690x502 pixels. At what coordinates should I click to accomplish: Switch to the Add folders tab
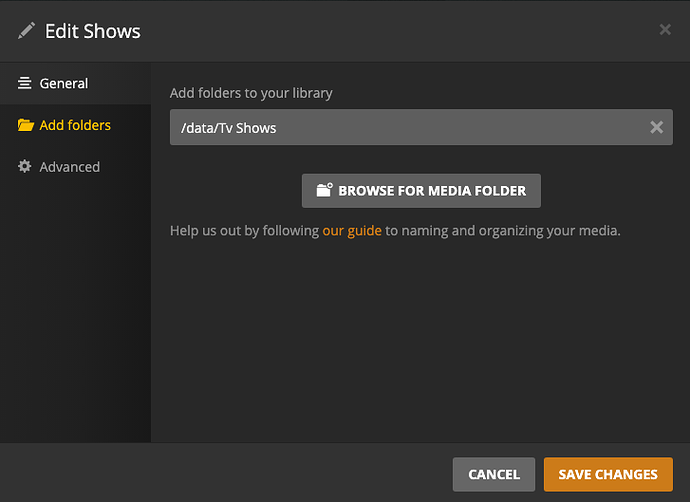click(75, 126)
